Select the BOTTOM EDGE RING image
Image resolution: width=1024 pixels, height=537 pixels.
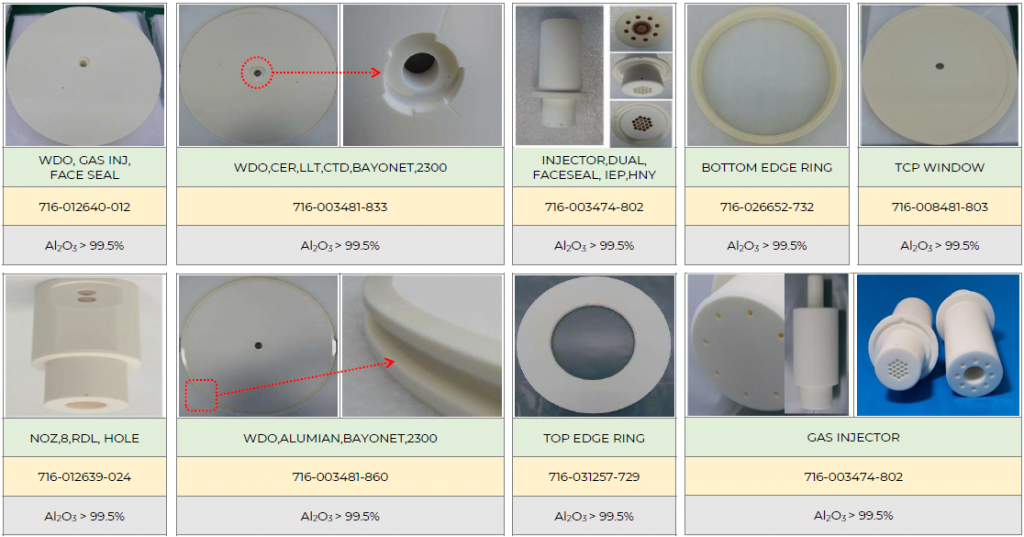point(767,75)
